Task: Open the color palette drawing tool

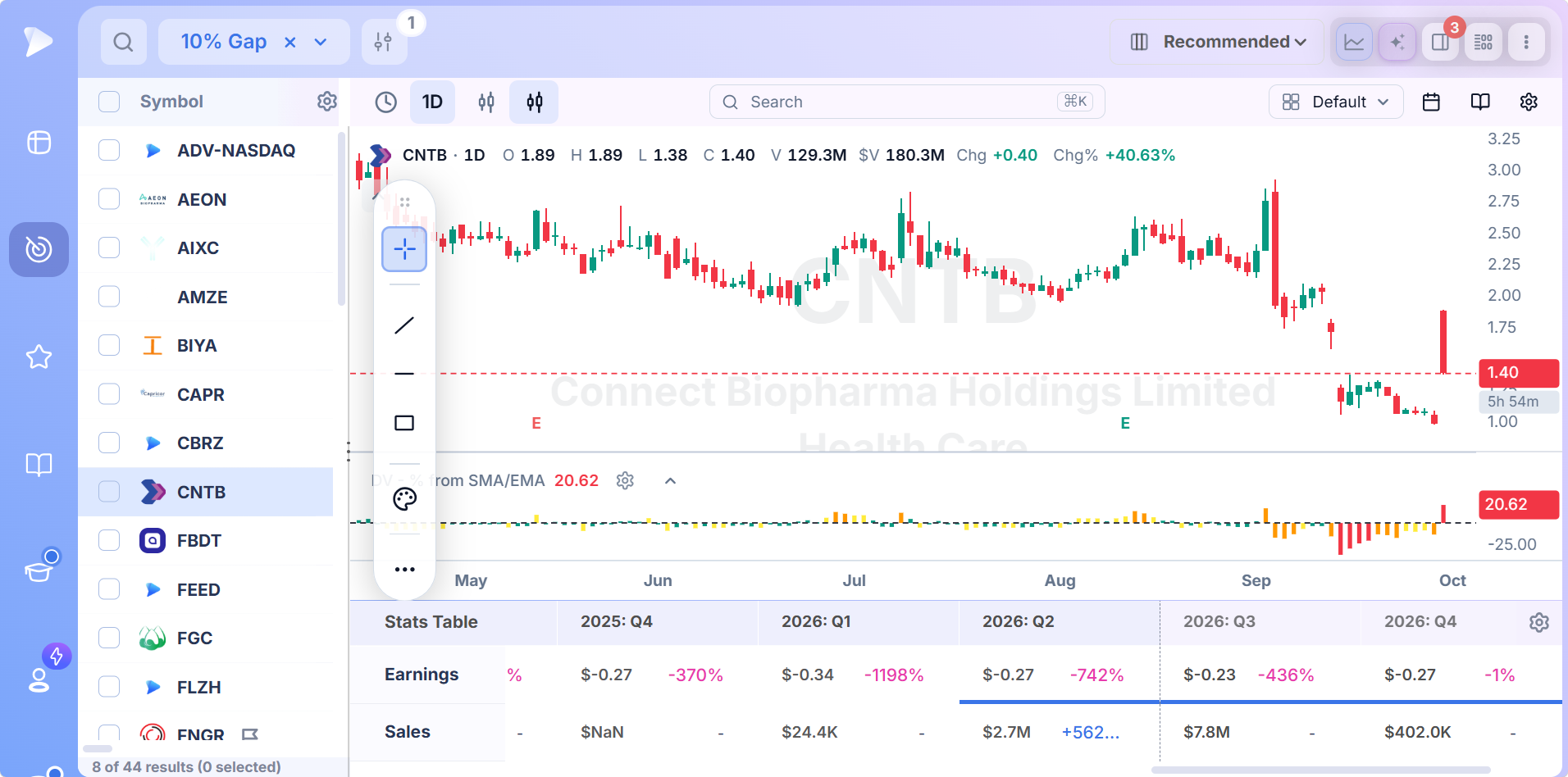Action: [x=405, y=499]
